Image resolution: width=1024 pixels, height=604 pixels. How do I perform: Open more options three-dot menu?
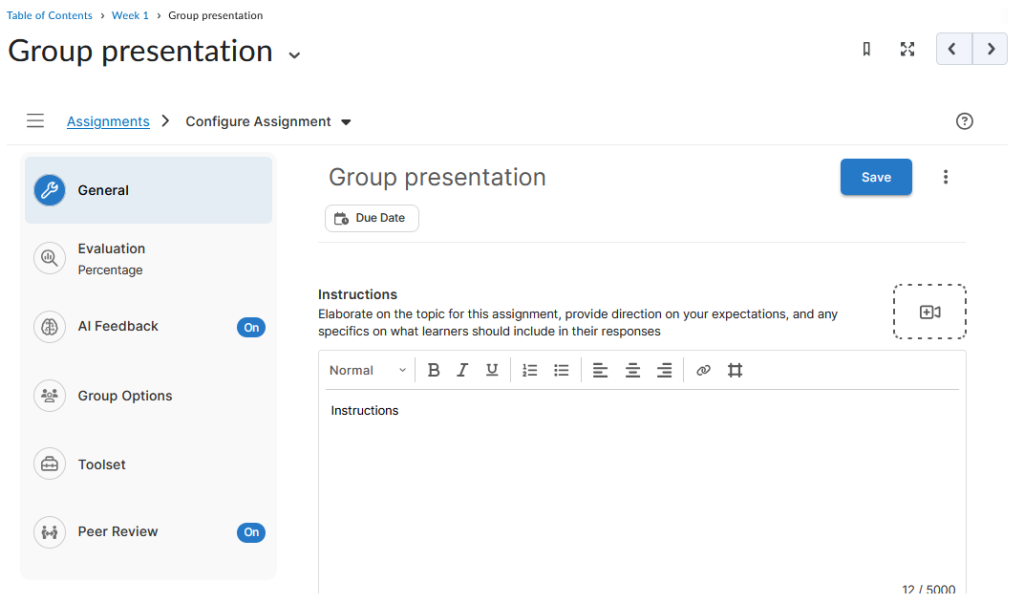pyautogui.click(x=945, y=177)
